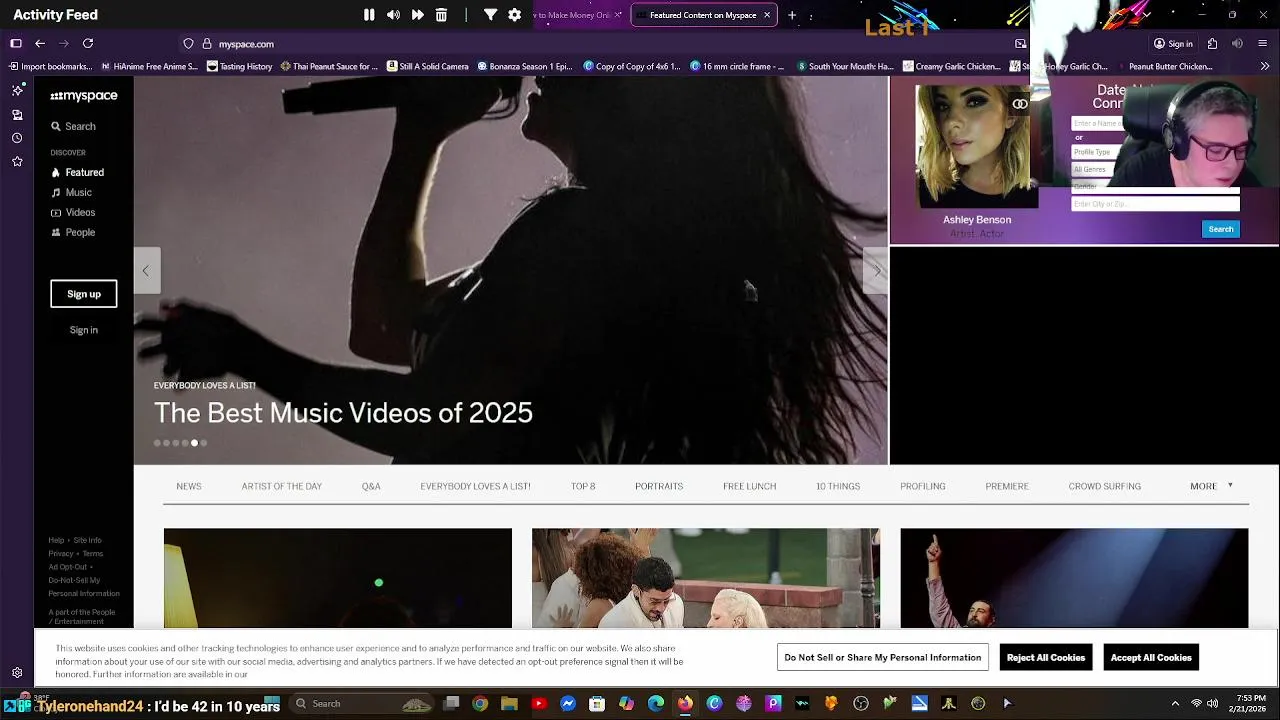The width and height of the screenshot is (1280, 720).
Task: Click the myspace.com address bar
Action: pyautogui.click(x=246, y=44)
